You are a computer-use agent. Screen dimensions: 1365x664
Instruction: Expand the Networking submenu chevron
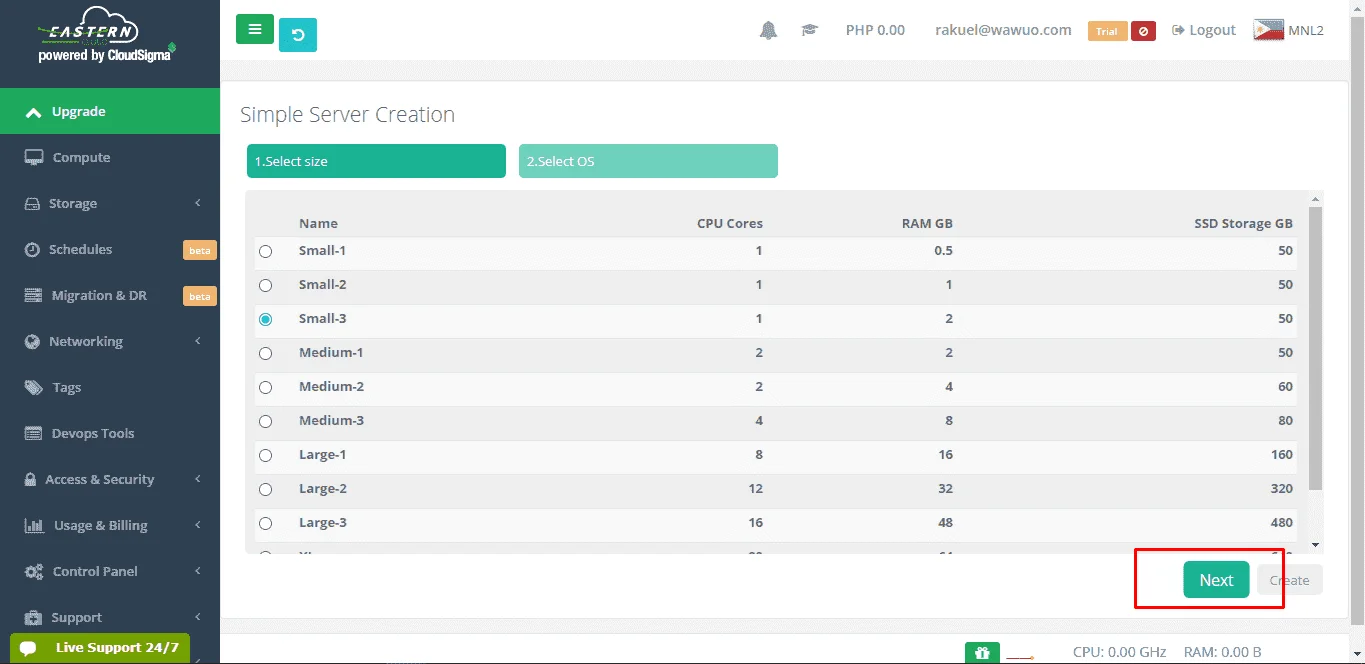(x=198, y=341)
